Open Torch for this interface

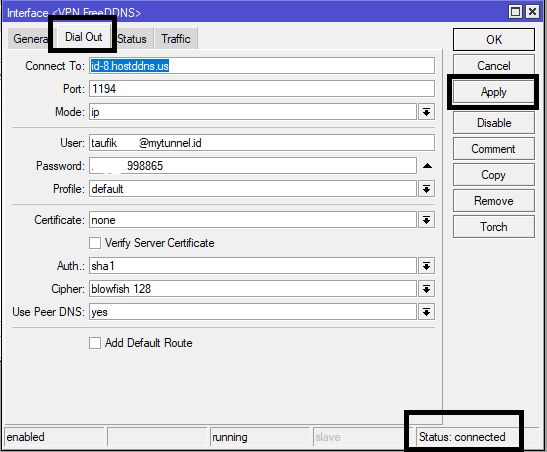pos(494,227)
